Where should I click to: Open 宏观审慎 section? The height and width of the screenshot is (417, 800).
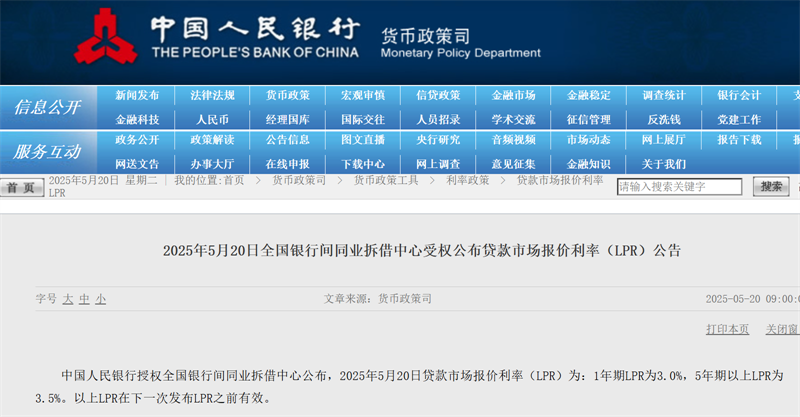(363, 95)
